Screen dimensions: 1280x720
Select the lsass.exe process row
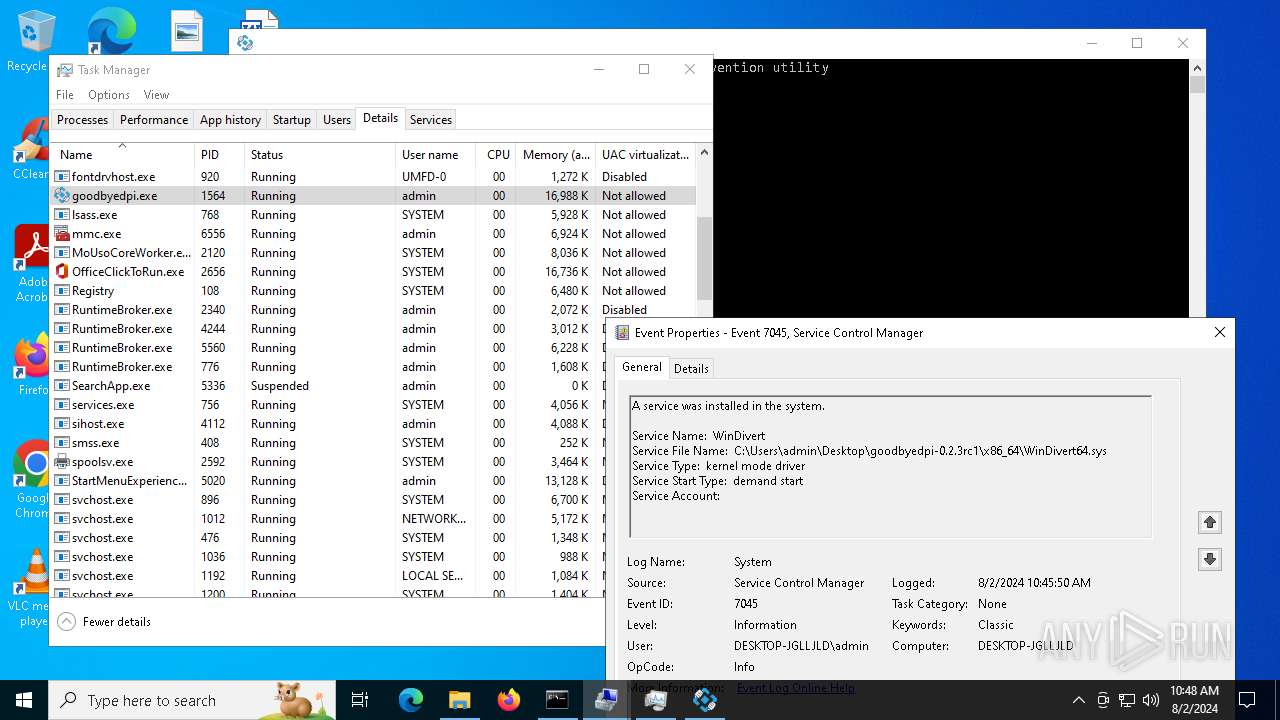374,215
